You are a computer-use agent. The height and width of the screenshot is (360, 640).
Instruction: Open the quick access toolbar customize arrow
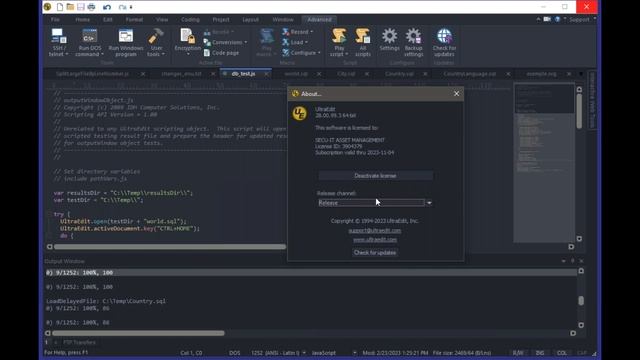[131, 7]
